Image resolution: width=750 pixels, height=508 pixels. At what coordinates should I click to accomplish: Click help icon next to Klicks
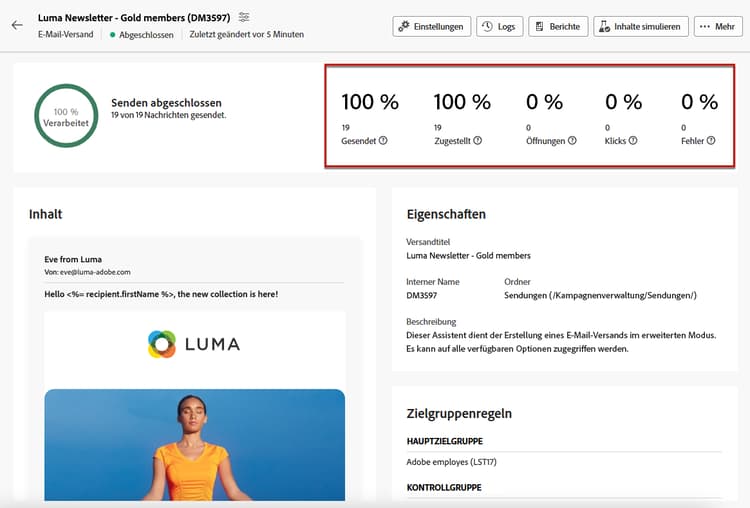click(x=633, y=141)
